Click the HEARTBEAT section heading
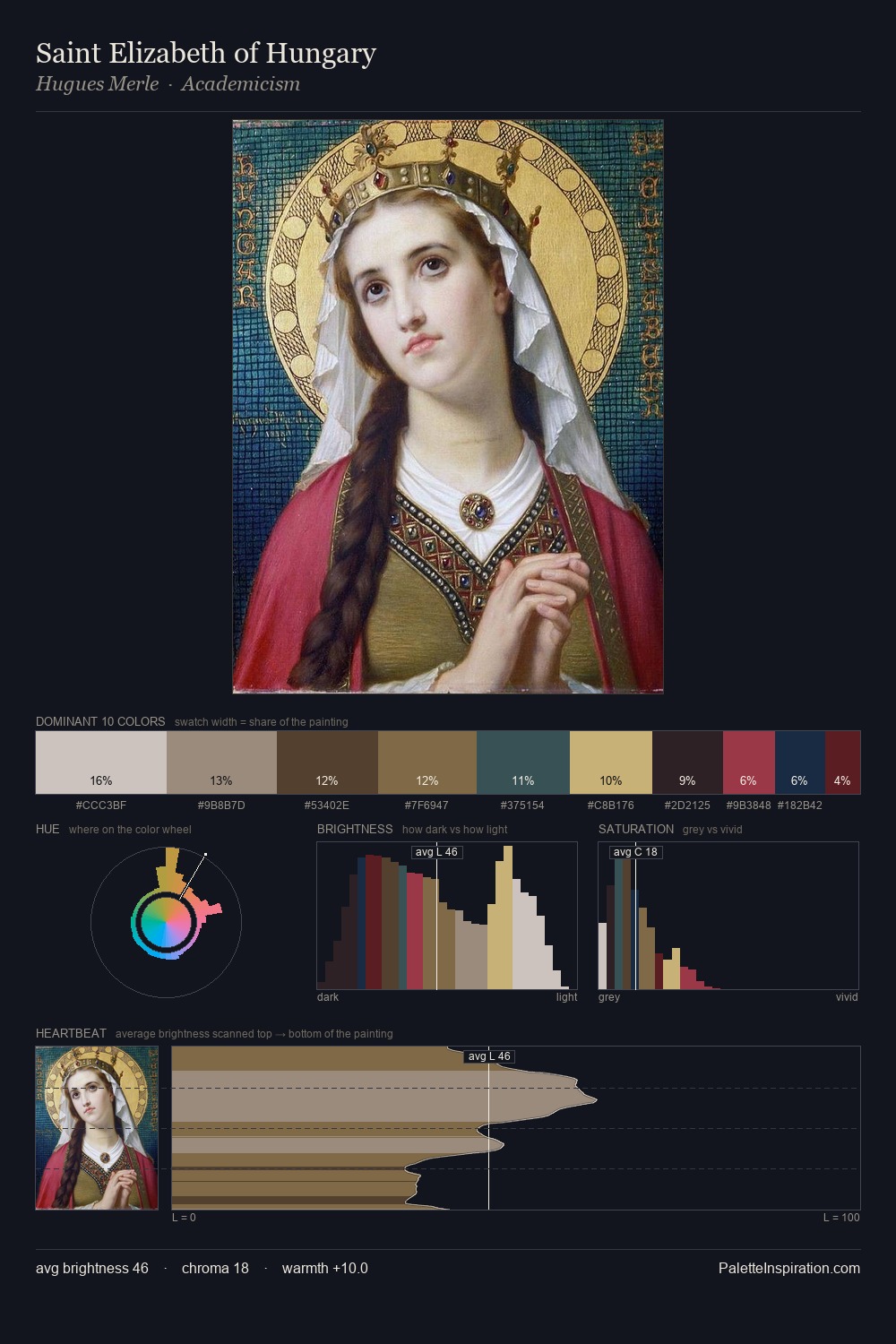 [x=71, y=1033]
